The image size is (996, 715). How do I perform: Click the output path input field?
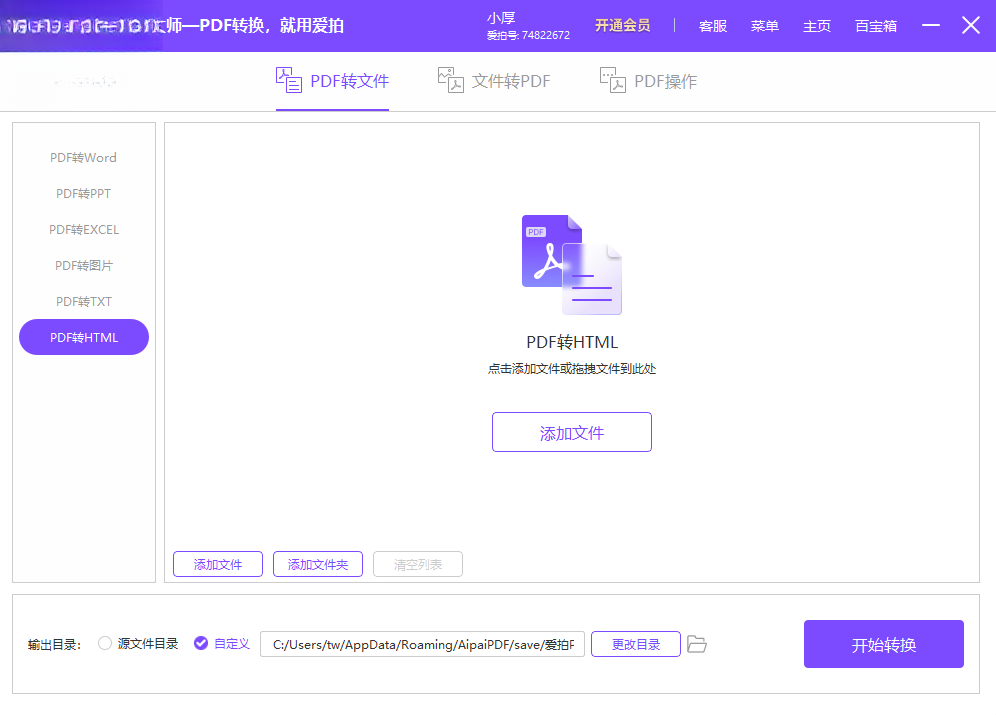[x=422, y=644]
